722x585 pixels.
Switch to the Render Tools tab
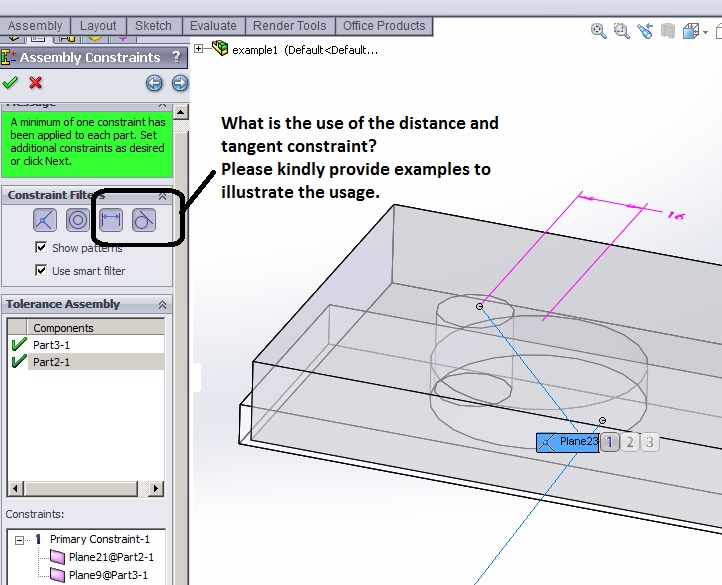290,26
